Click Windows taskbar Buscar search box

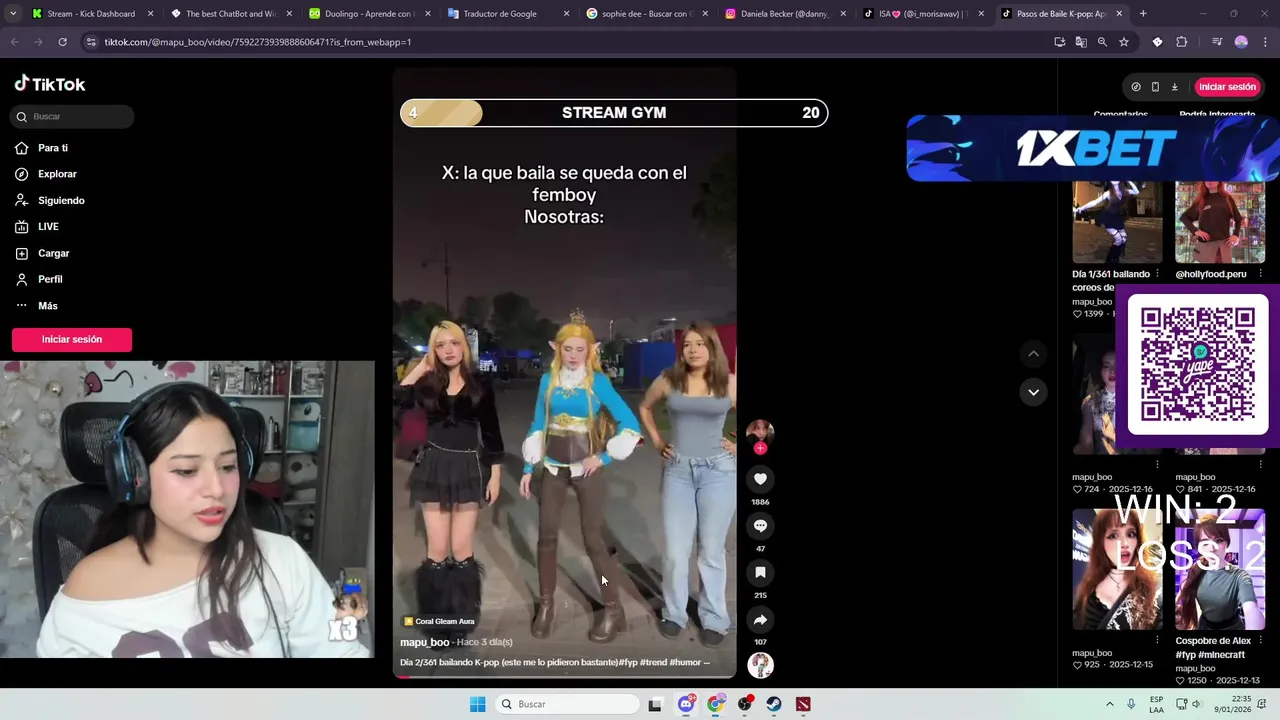(567, 704)
